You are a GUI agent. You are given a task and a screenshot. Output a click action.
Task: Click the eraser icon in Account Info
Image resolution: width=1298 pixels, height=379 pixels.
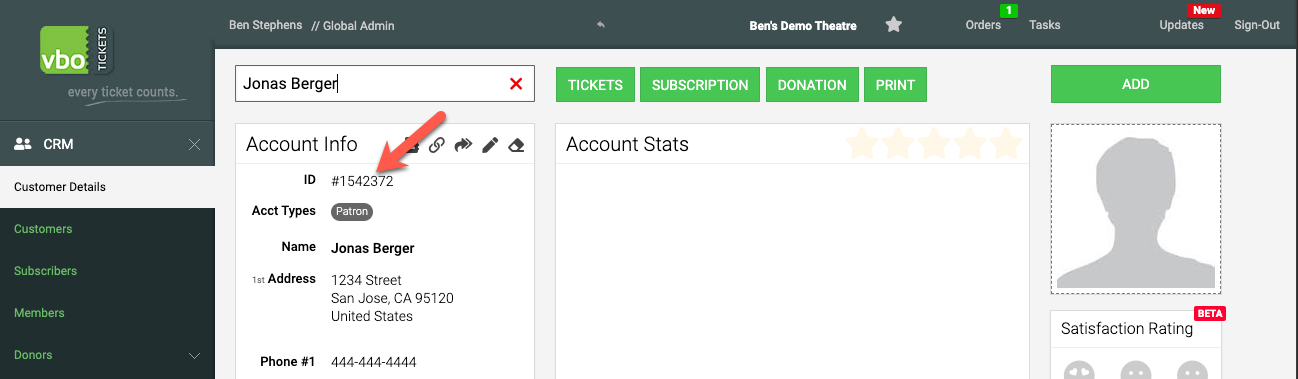click(516, 145)
